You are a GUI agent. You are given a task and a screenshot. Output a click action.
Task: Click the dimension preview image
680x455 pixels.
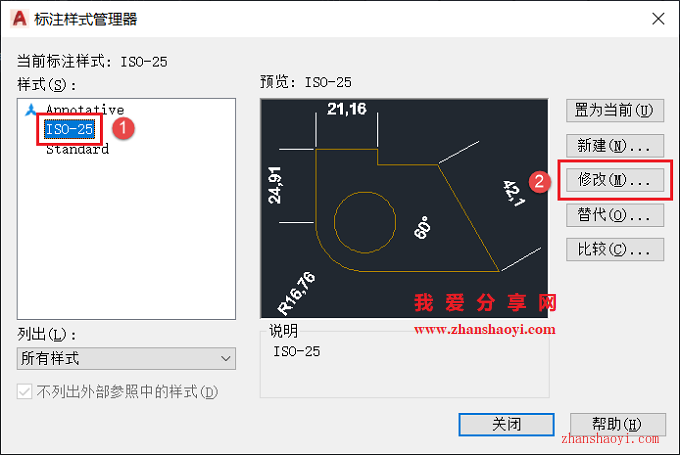coord(404,208)
